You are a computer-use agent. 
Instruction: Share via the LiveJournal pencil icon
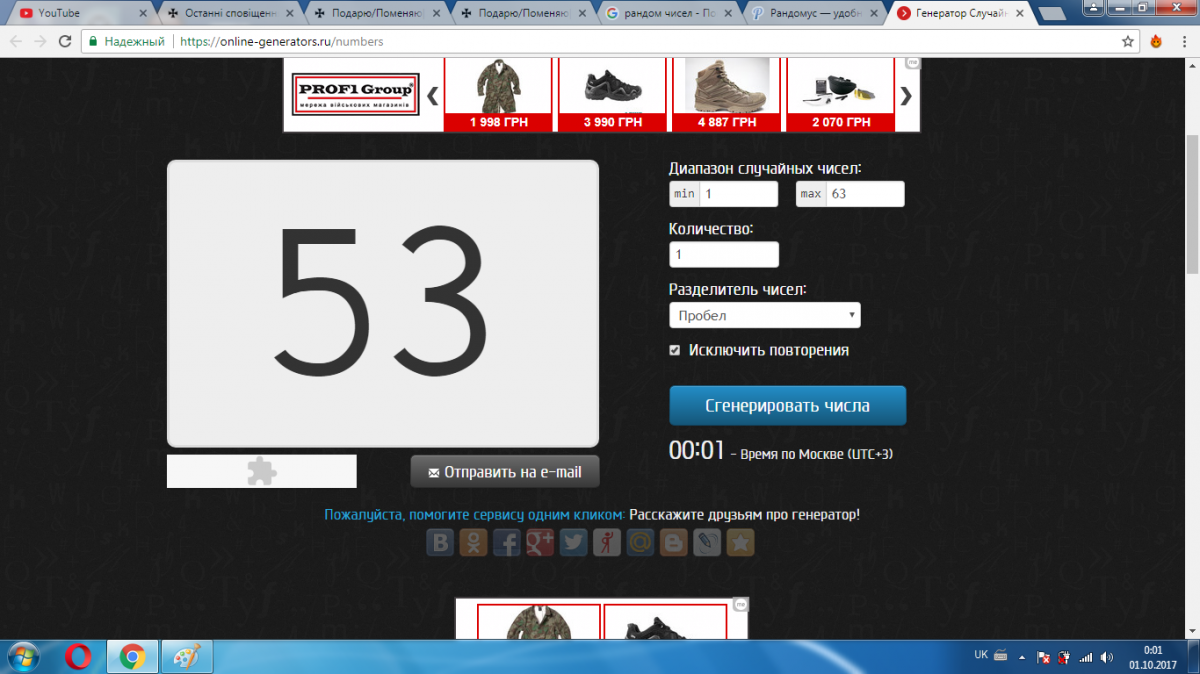[x=707, y=543]
